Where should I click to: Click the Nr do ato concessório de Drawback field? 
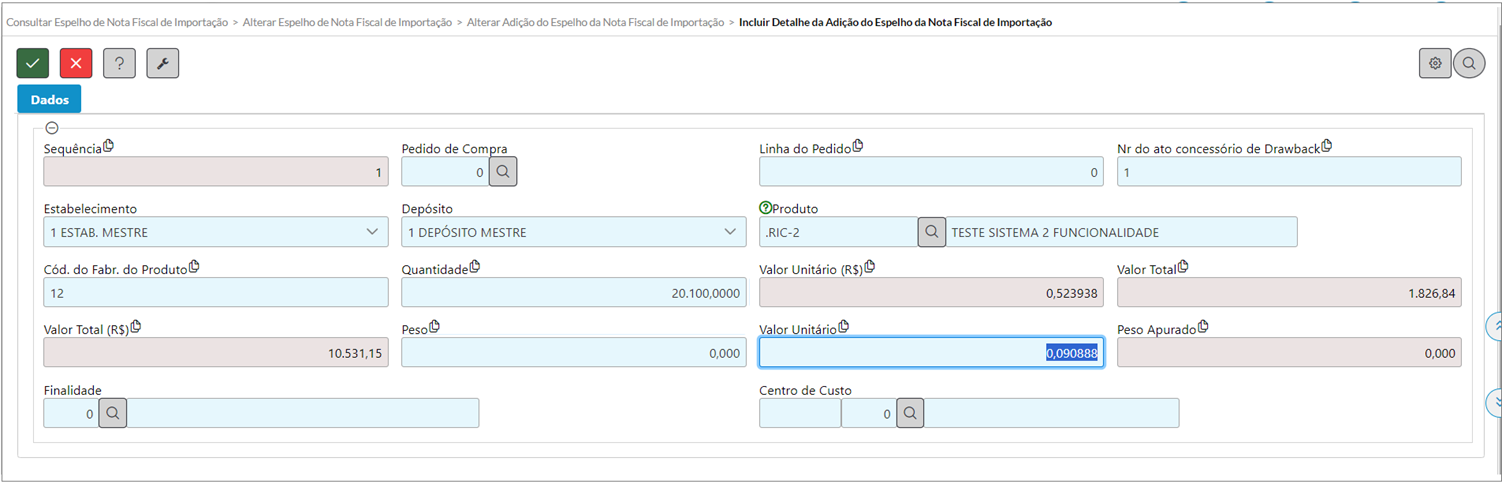(x=1289, y=172)
